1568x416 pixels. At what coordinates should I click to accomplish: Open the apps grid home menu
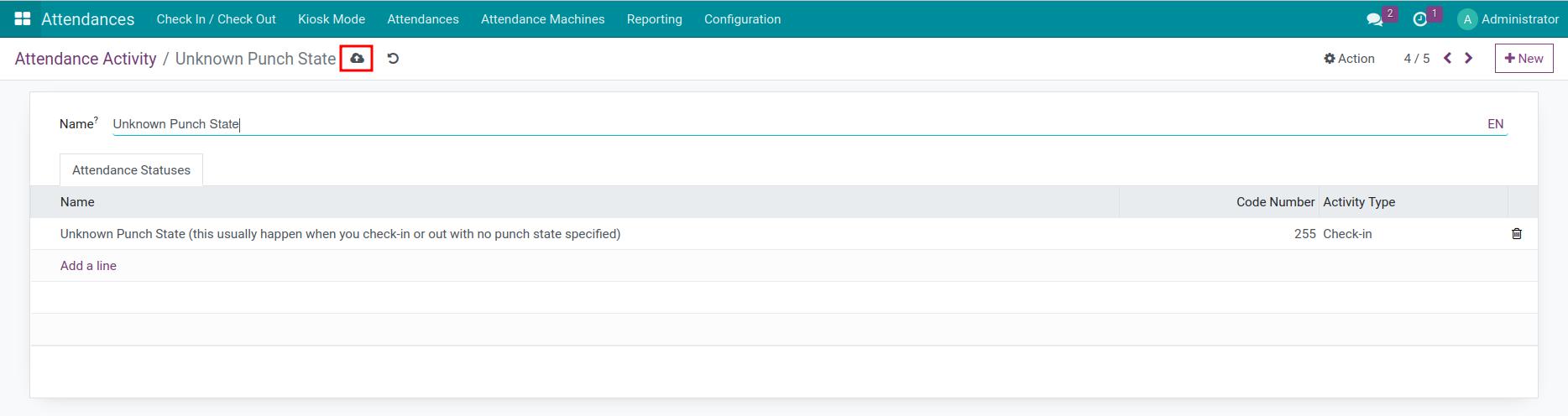point(23,18)
